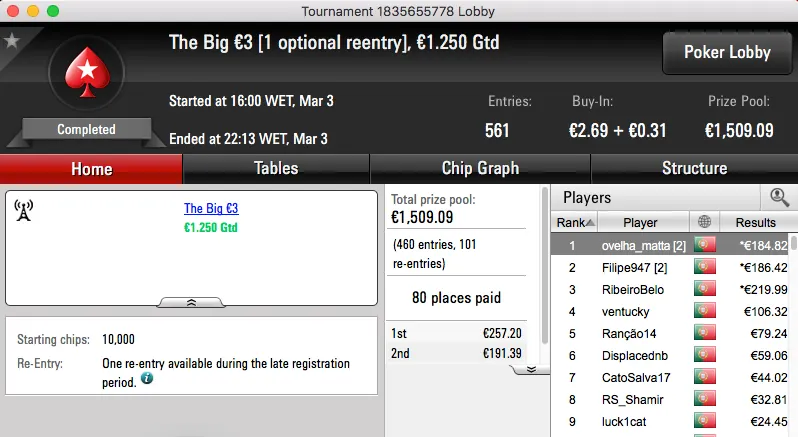Switch to the Tables tab
The width and height of the screenshot is (798, 437).
[x=276, y=168]
